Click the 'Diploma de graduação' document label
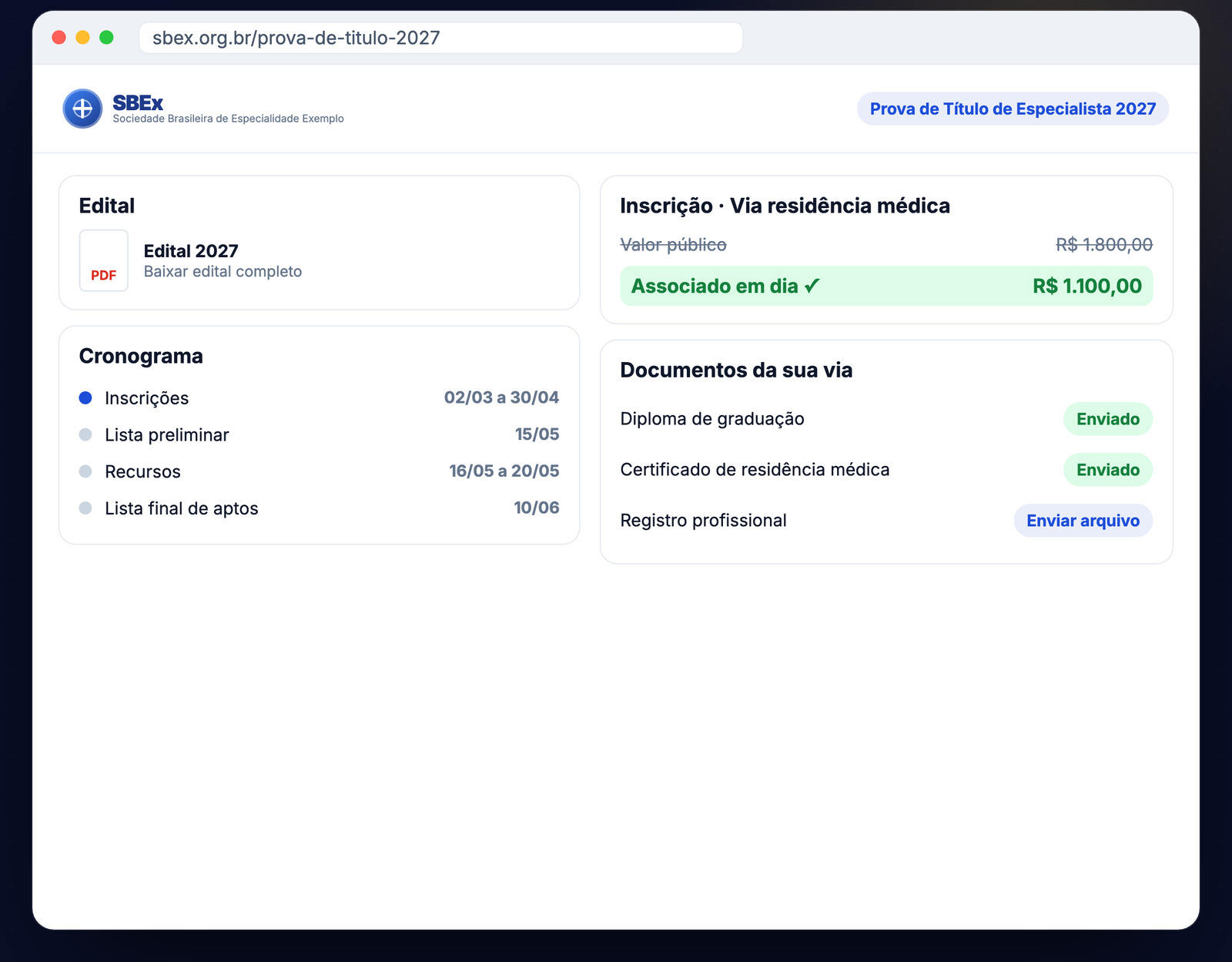 (711, 419)
